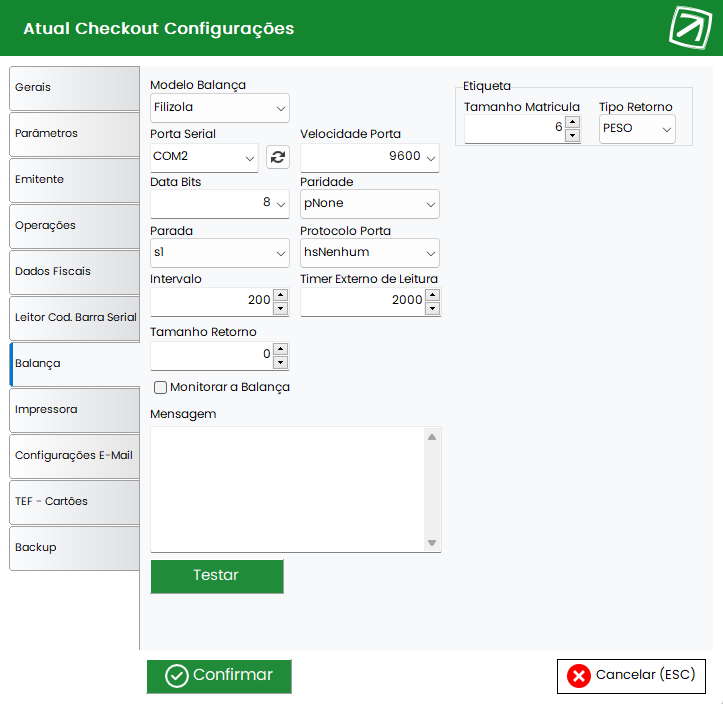This screenshot has width=723, height=704.
Task: Open the Porta Serial COM2 dropdown
Action: (204, 157)
